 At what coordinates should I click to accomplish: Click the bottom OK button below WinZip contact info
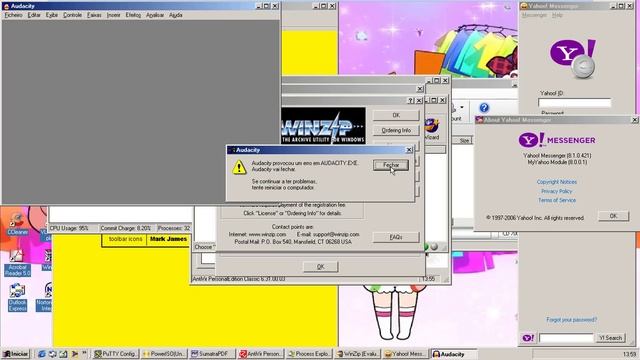pyautogui.click(x=320, y=267)
